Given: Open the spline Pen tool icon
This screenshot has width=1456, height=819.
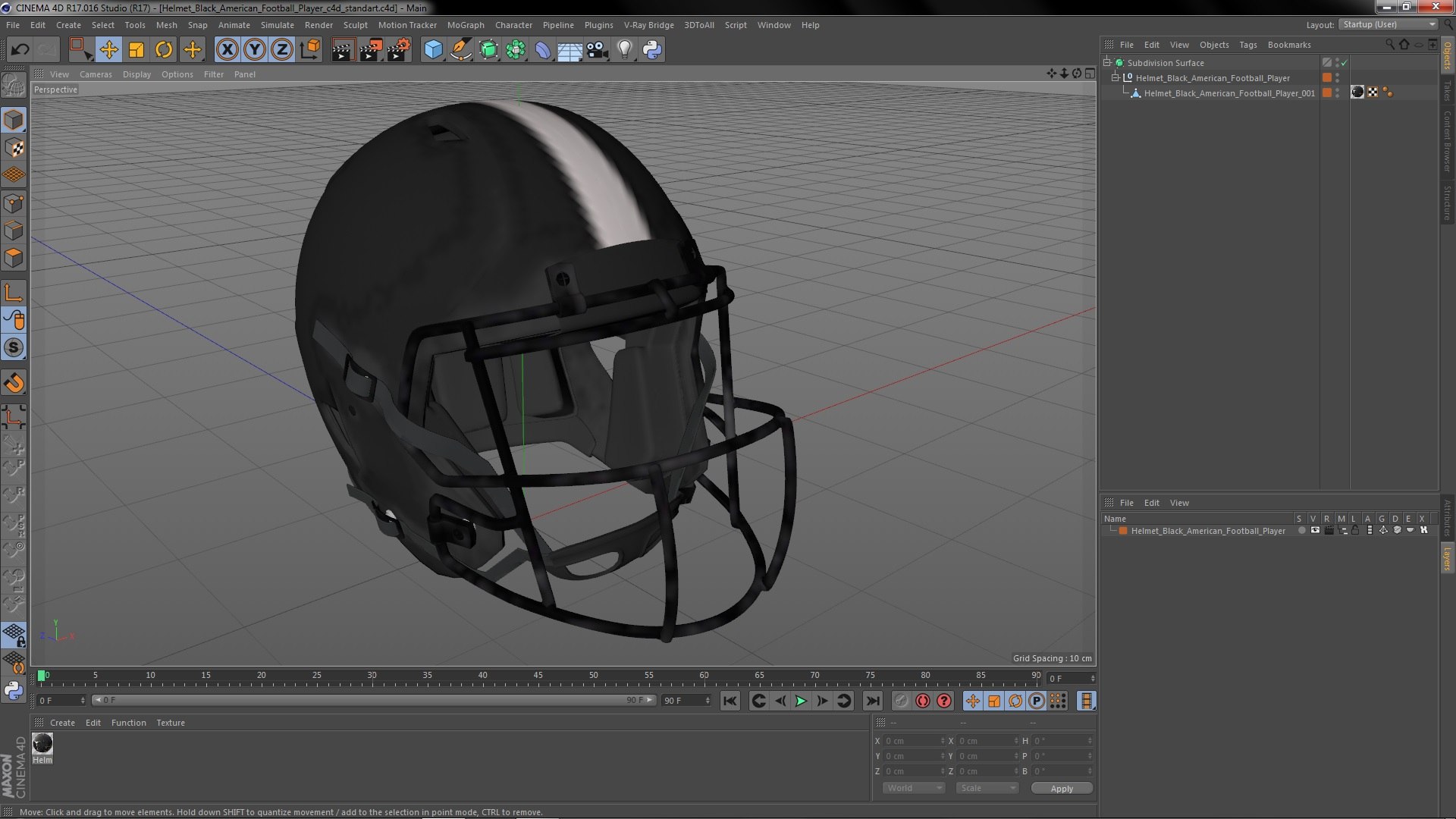Looking at the screenshot, I should [460, 50].
